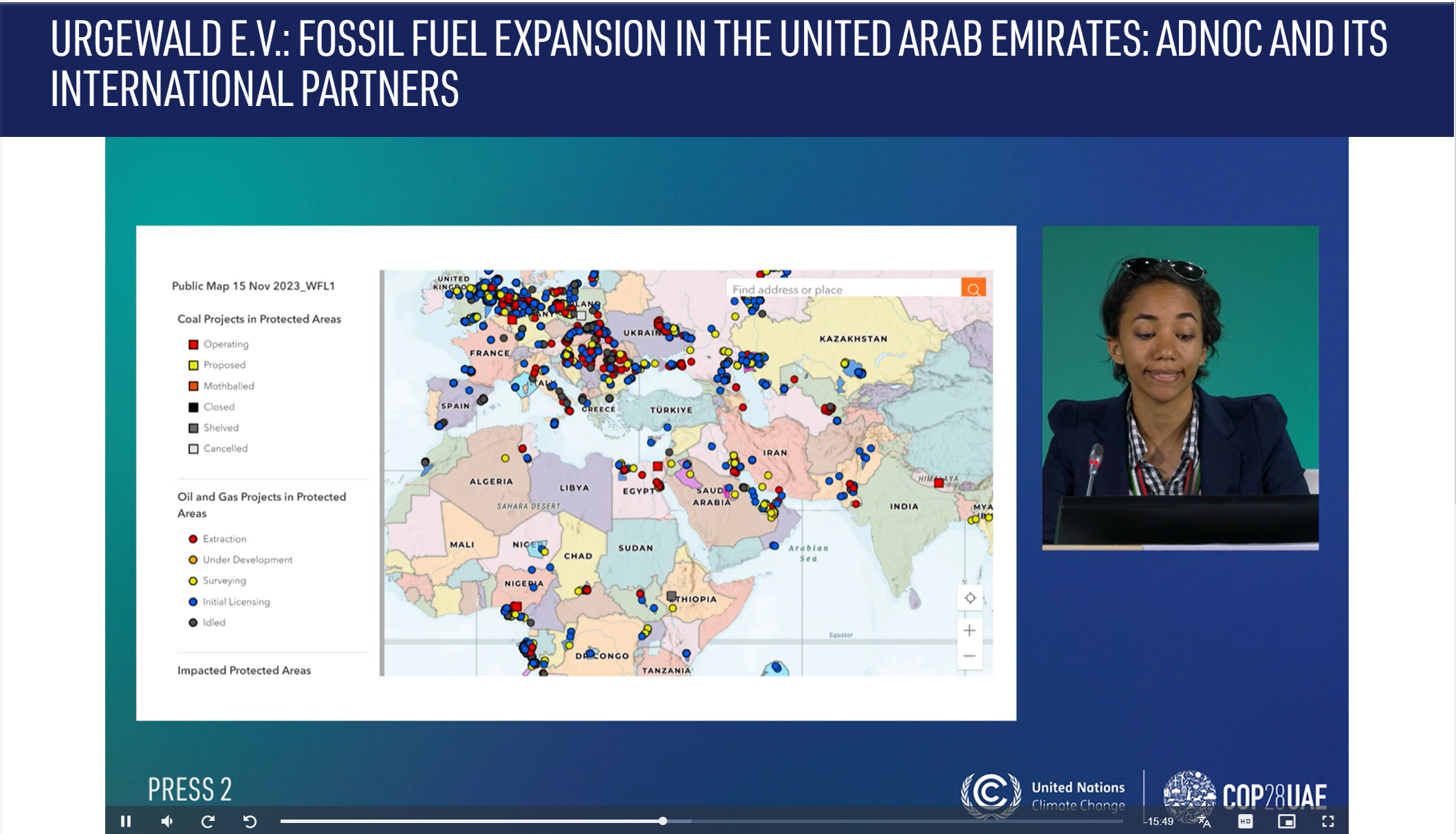1456x834 pixels.
Task: Click the Arabian Sea label on the map
Action: [808, 553]
